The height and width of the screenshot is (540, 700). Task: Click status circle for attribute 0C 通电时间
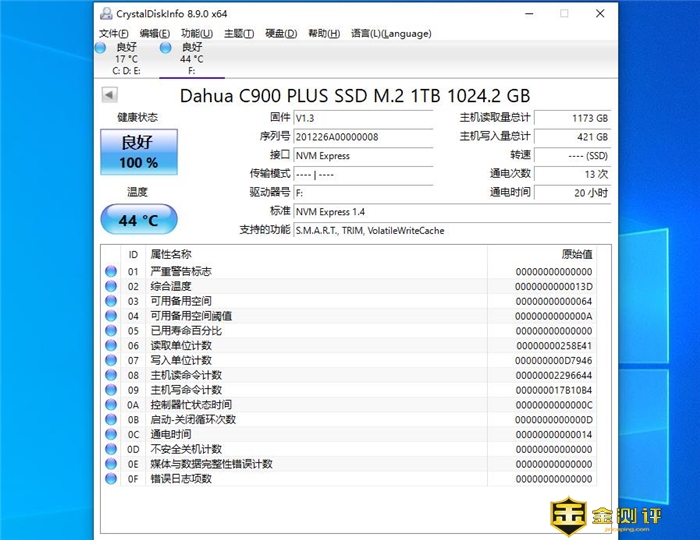coord(110,435)
